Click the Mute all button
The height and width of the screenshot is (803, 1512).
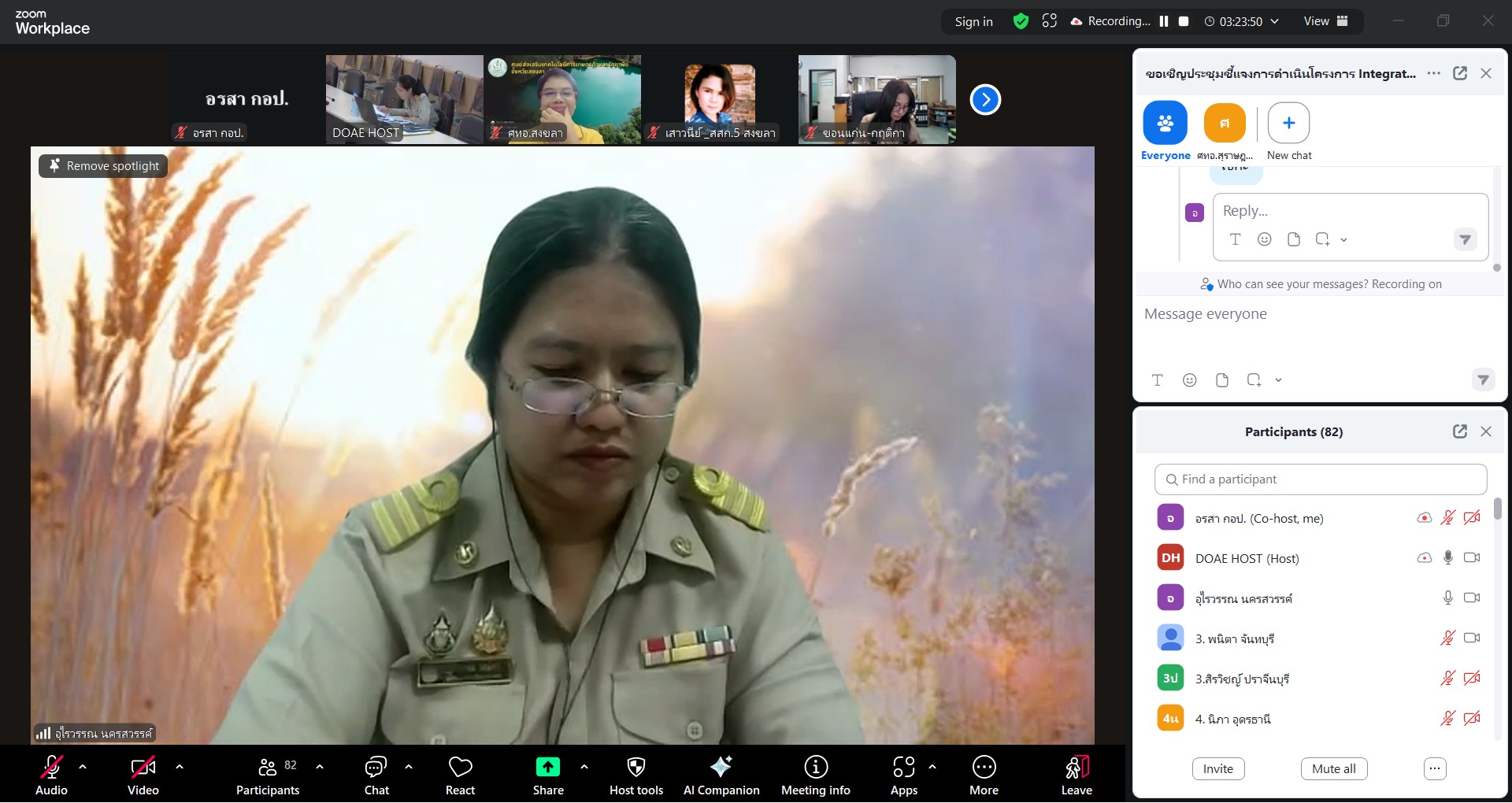click(x=1333, y=769)
